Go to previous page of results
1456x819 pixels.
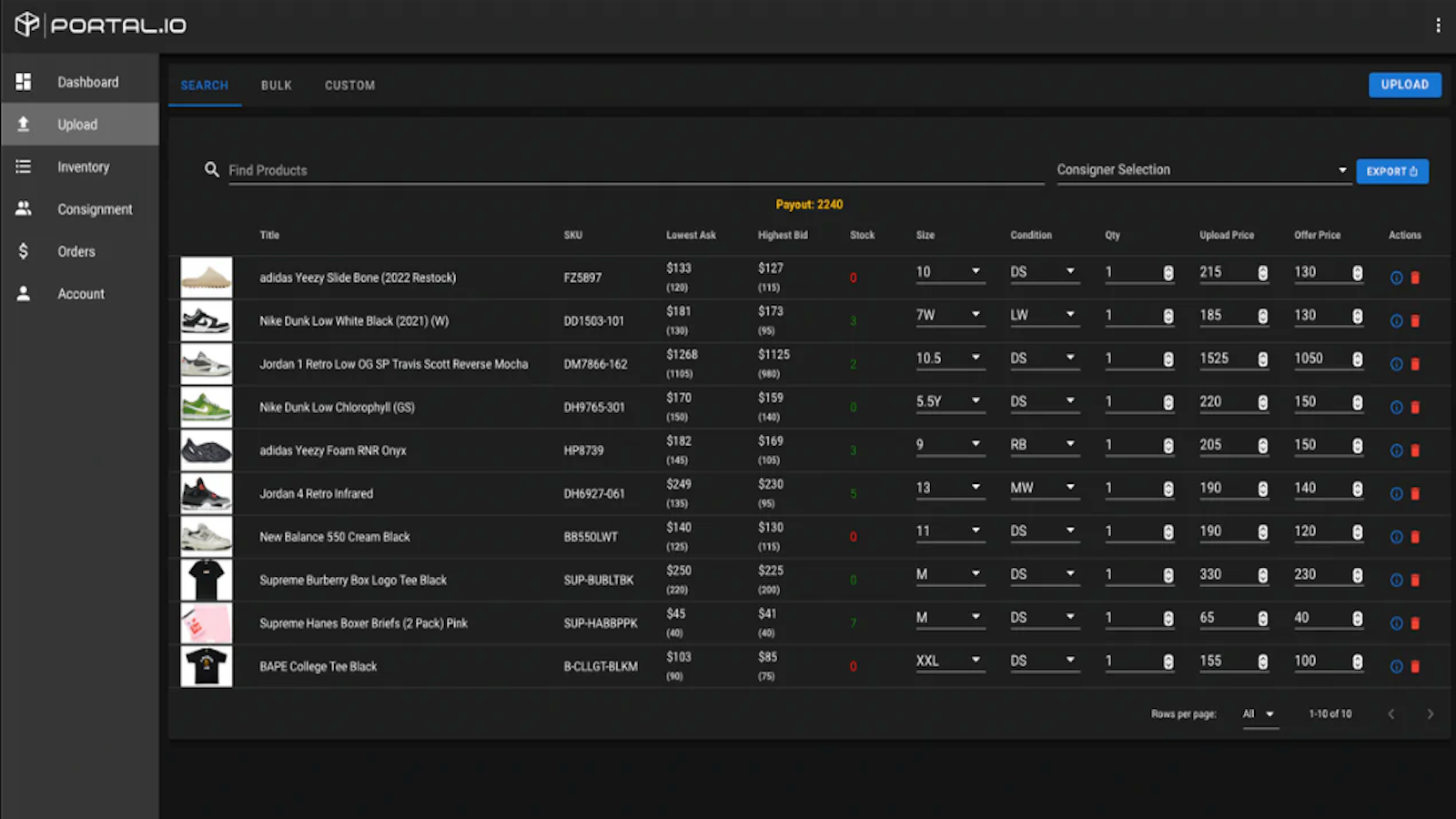(x=1390, y=714)
